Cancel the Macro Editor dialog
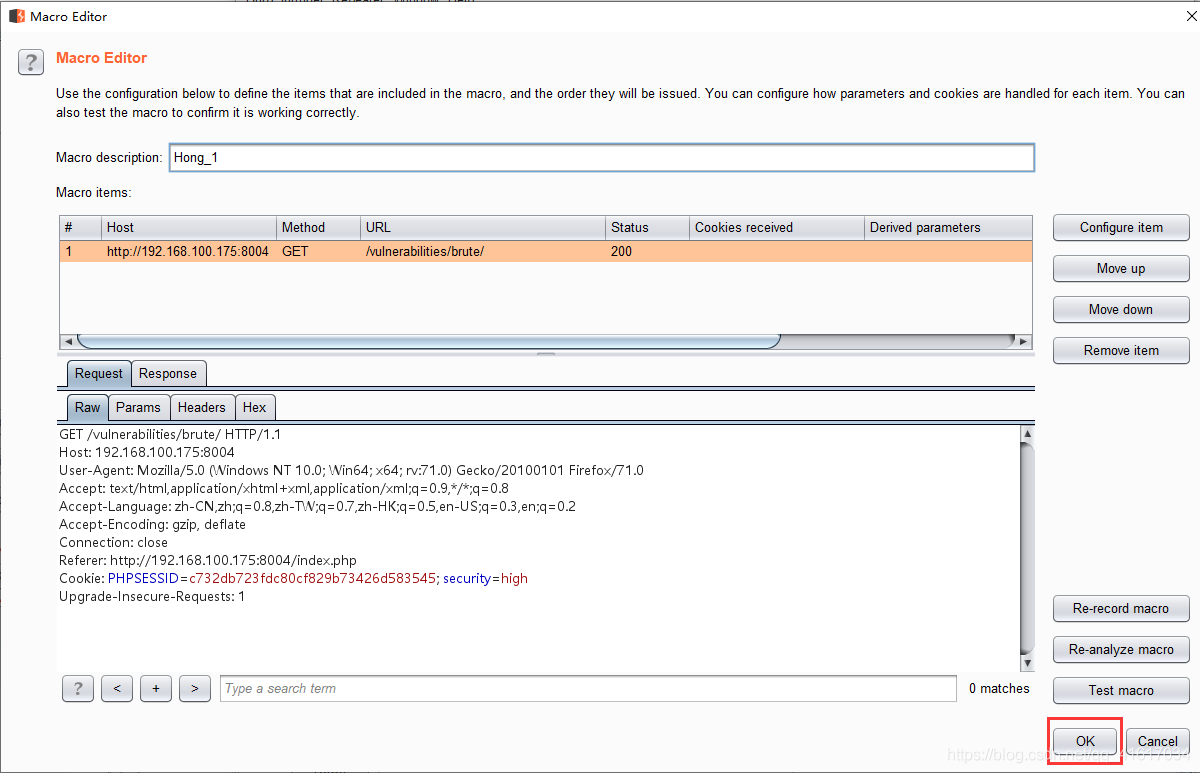Viewport: 1200px width, 773px height. (x=1158, y=741)
